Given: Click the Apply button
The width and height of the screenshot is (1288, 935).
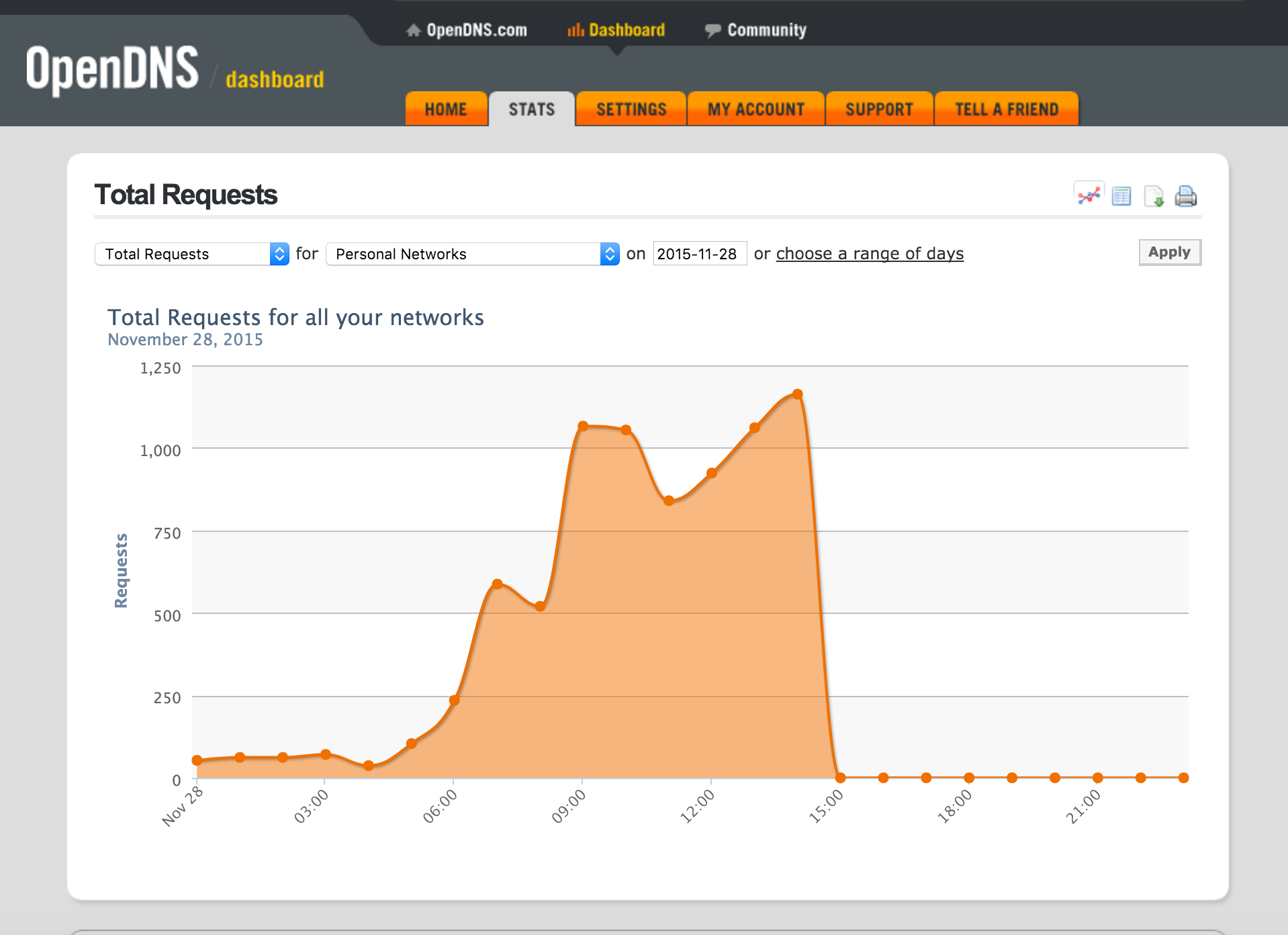Looking at the screenshot, I should coord(1170,253).
